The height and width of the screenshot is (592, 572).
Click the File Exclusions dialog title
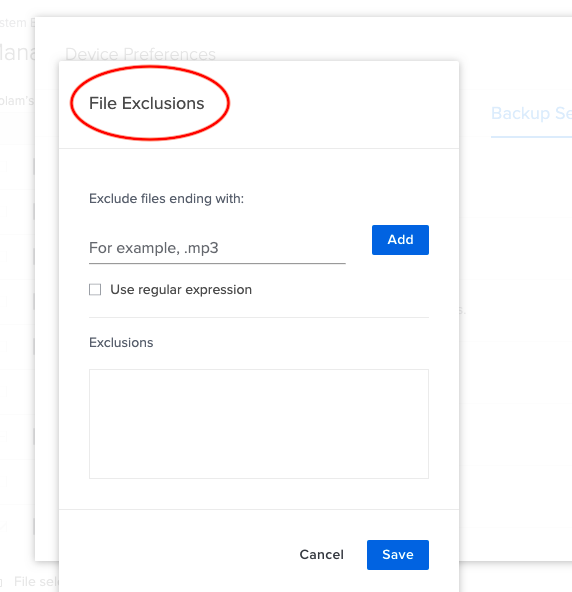point(146,103)
